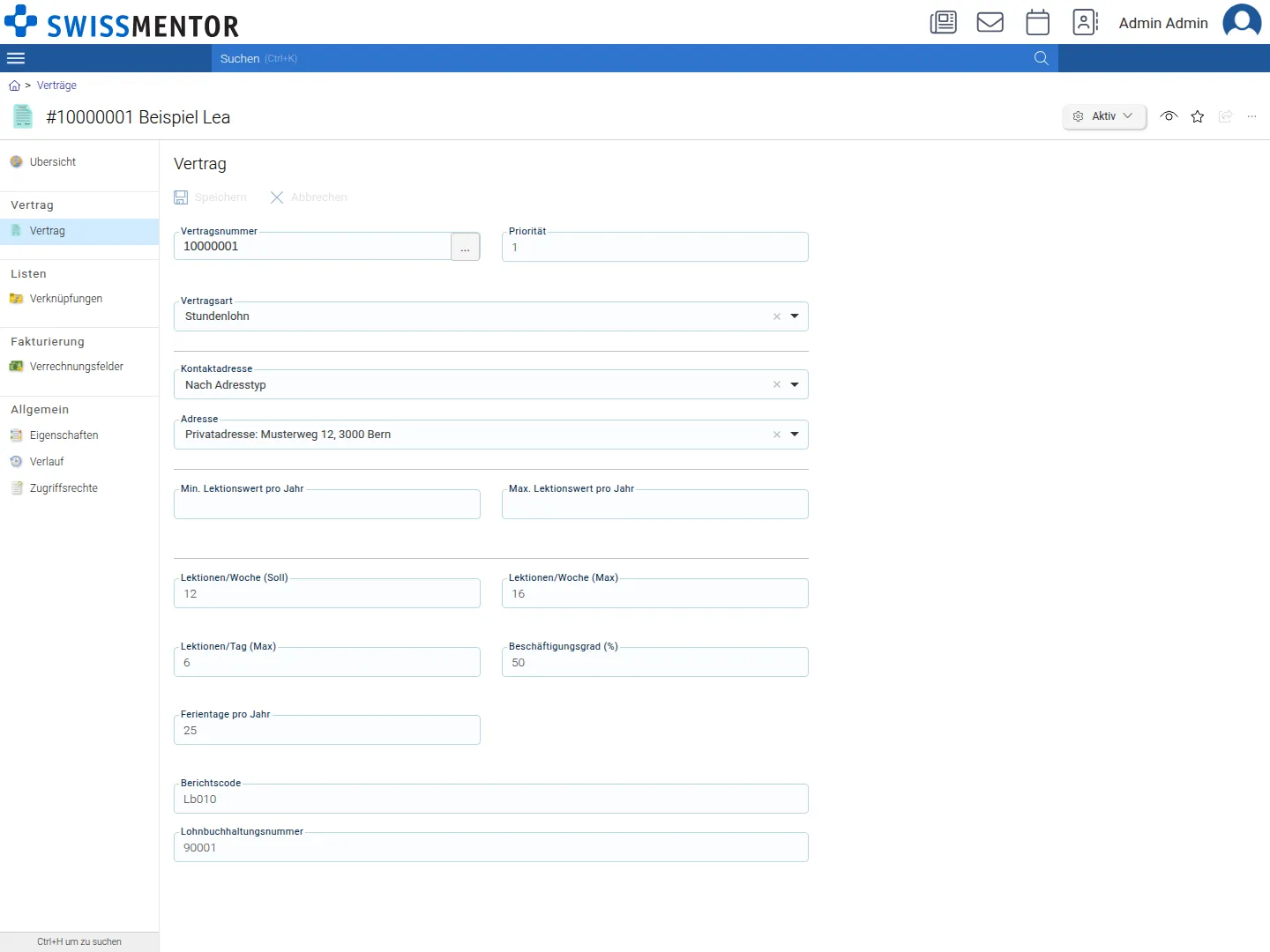
Task: Open more options ellipsis at top right
Action: [x=1251, y=116]
